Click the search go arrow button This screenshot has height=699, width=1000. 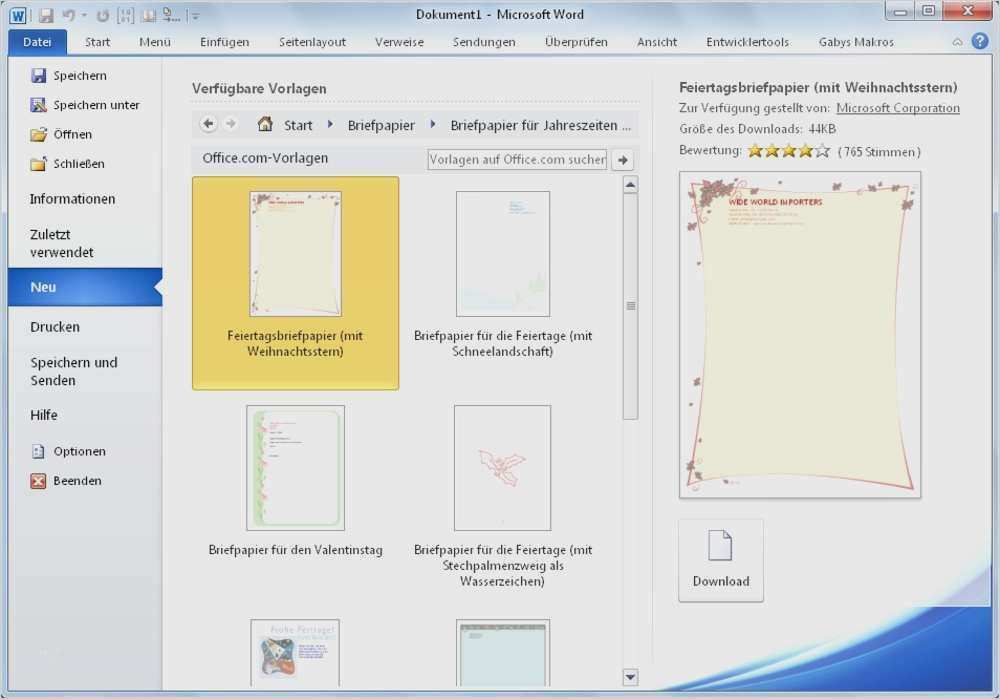tap(622, 159)
